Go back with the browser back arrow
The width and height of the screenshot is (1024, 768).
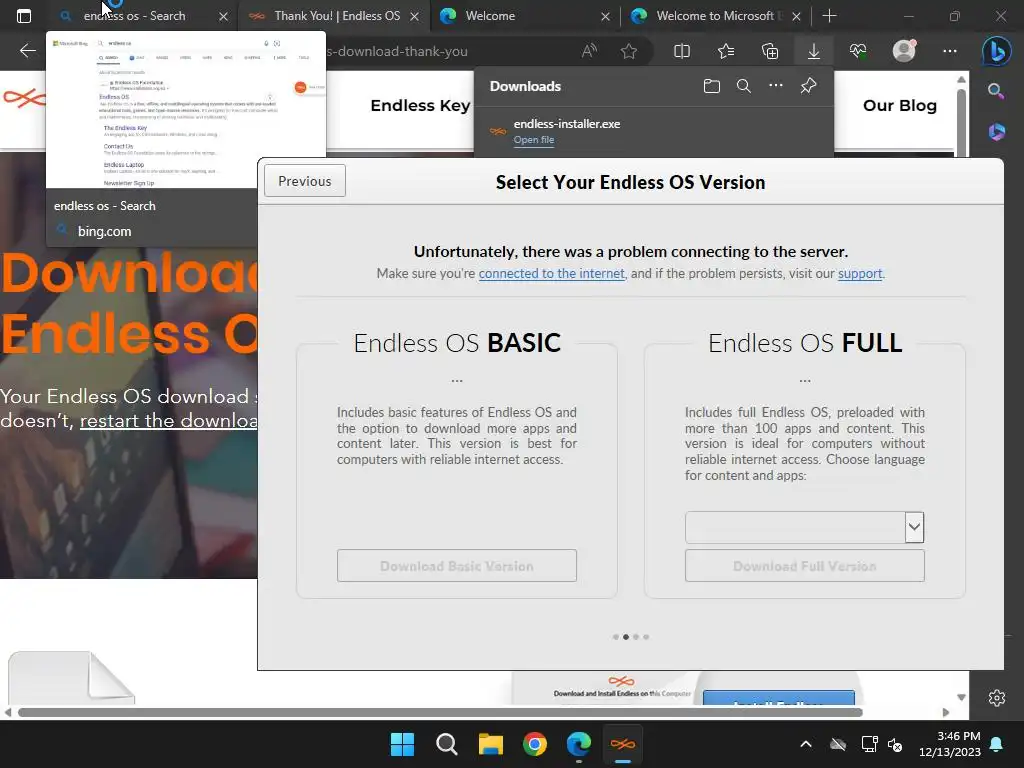tap(27, 51)
